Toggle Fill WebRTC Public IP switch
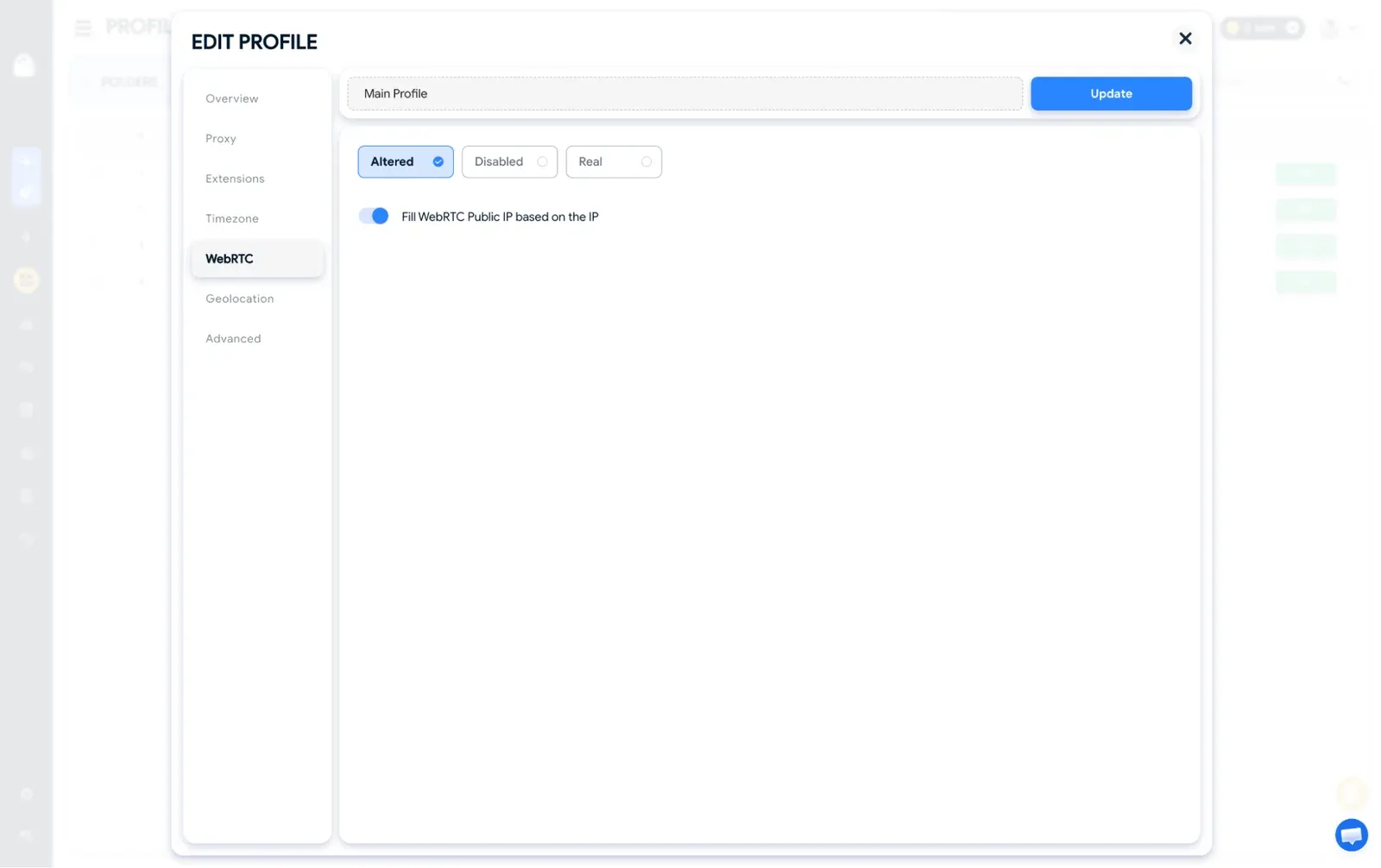The width and height of the screenshot is (1381, 868). coord(374,216)
